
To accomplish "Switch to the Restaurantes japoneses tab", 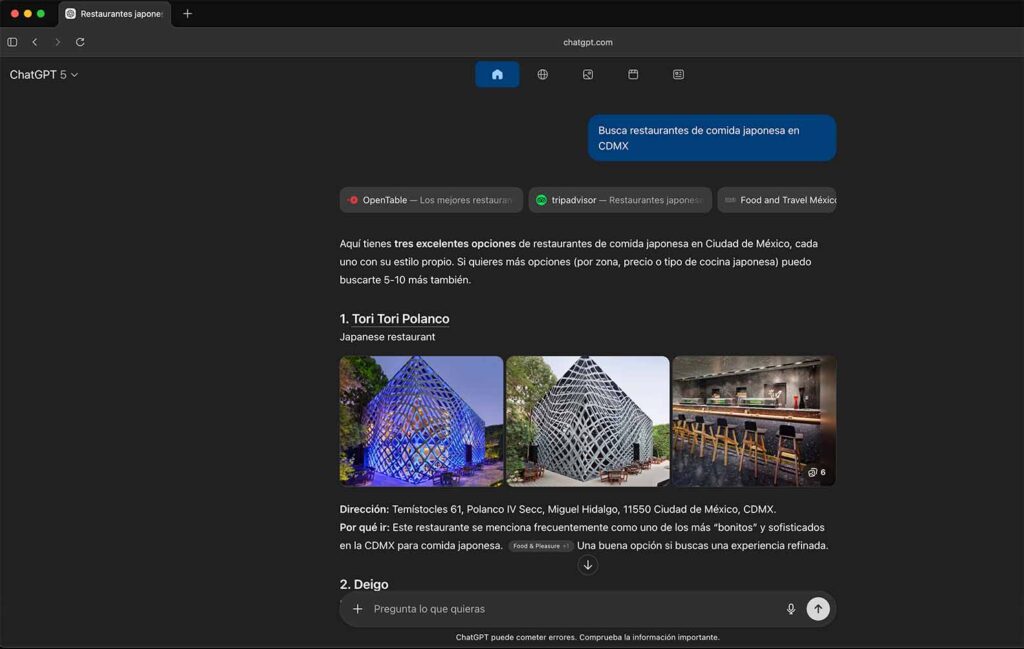I will 113,15.
